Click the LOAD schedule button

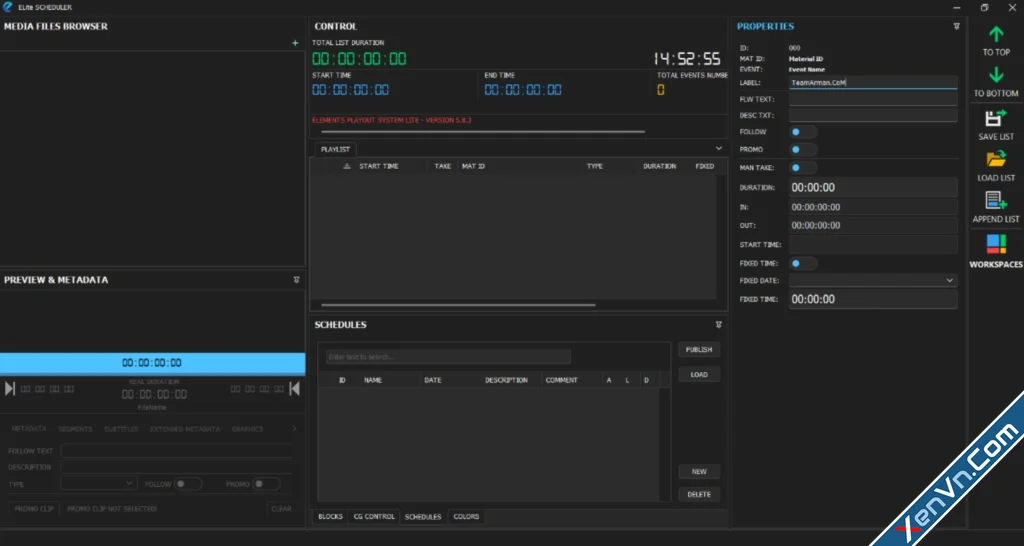pos(699,375)
